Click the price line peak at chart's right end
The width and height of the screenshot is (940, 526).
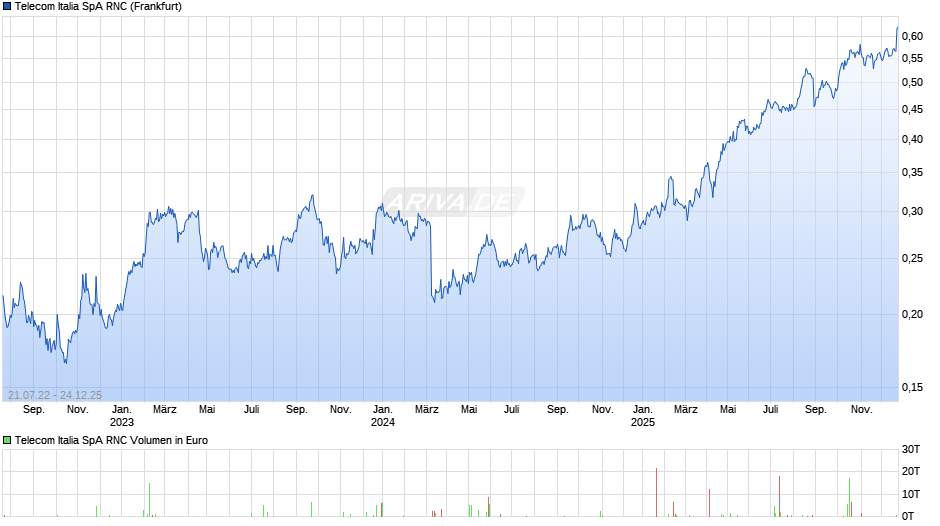click(897, 28)
